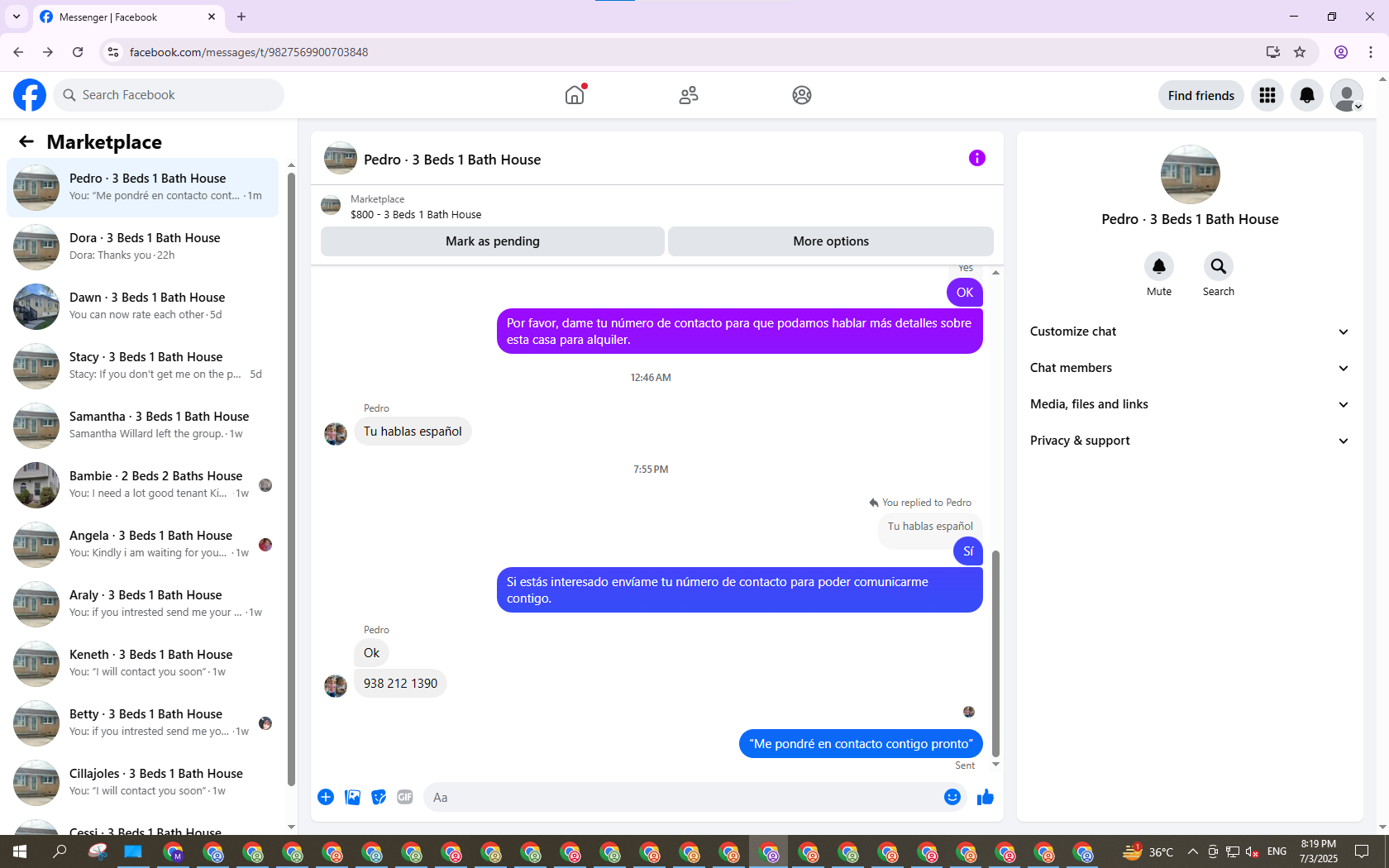Click the More options button
Image resolution: width=1389 pixels, height=868 pixels.
[831, 241]
